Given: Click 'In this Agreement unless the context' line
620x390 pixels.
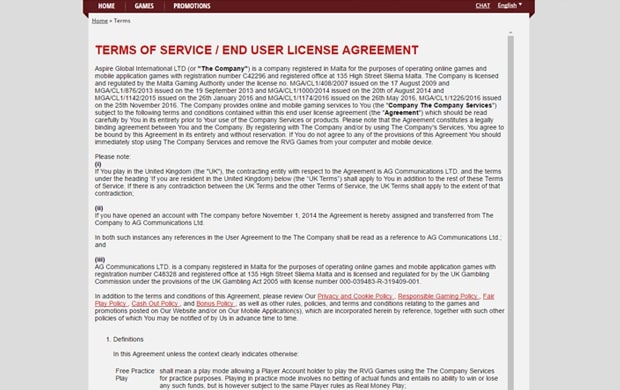Looking at the screenshot, I should (206, 354).
